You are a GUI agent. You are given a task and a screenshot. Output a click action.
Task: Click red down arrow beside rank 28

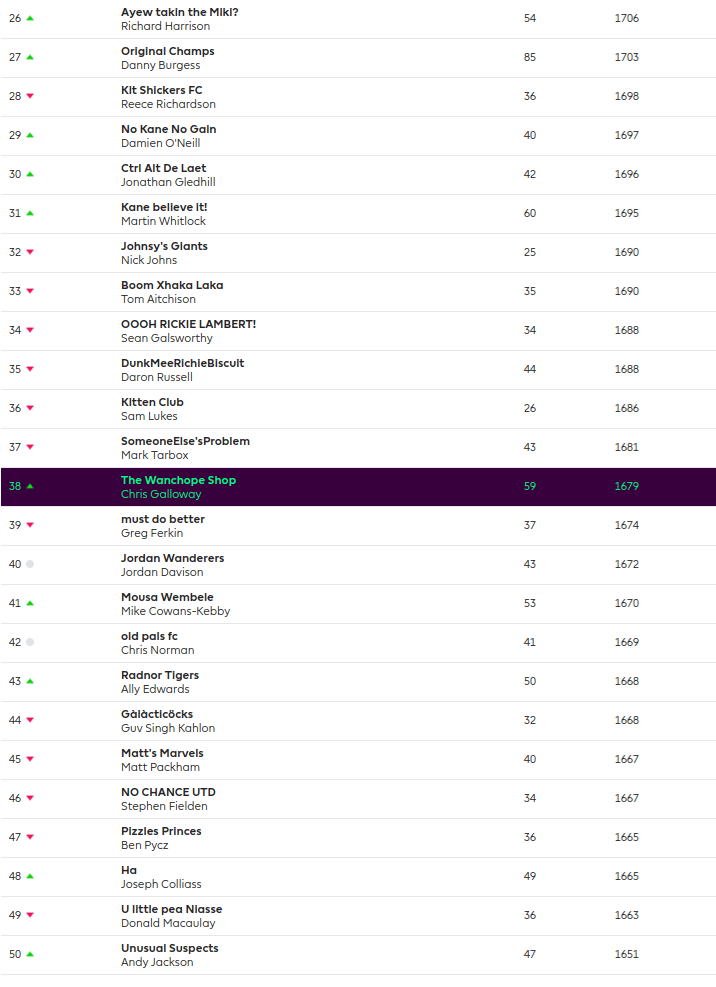pyautogui.click(x=30, y=96)
